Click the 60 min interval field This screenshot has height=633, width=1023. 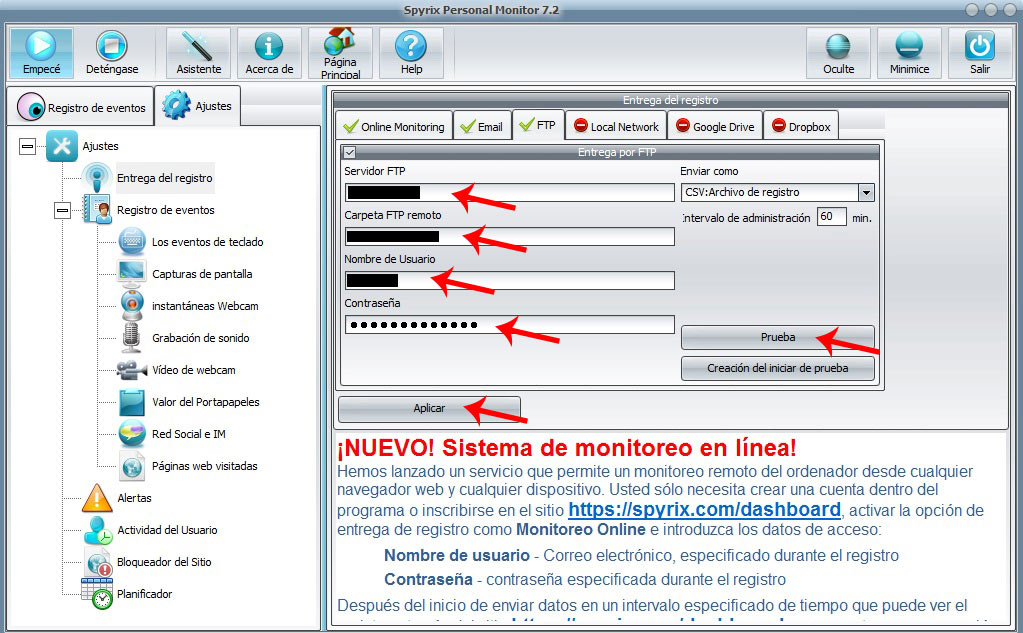pyautogui.click(x=831, y=217)
